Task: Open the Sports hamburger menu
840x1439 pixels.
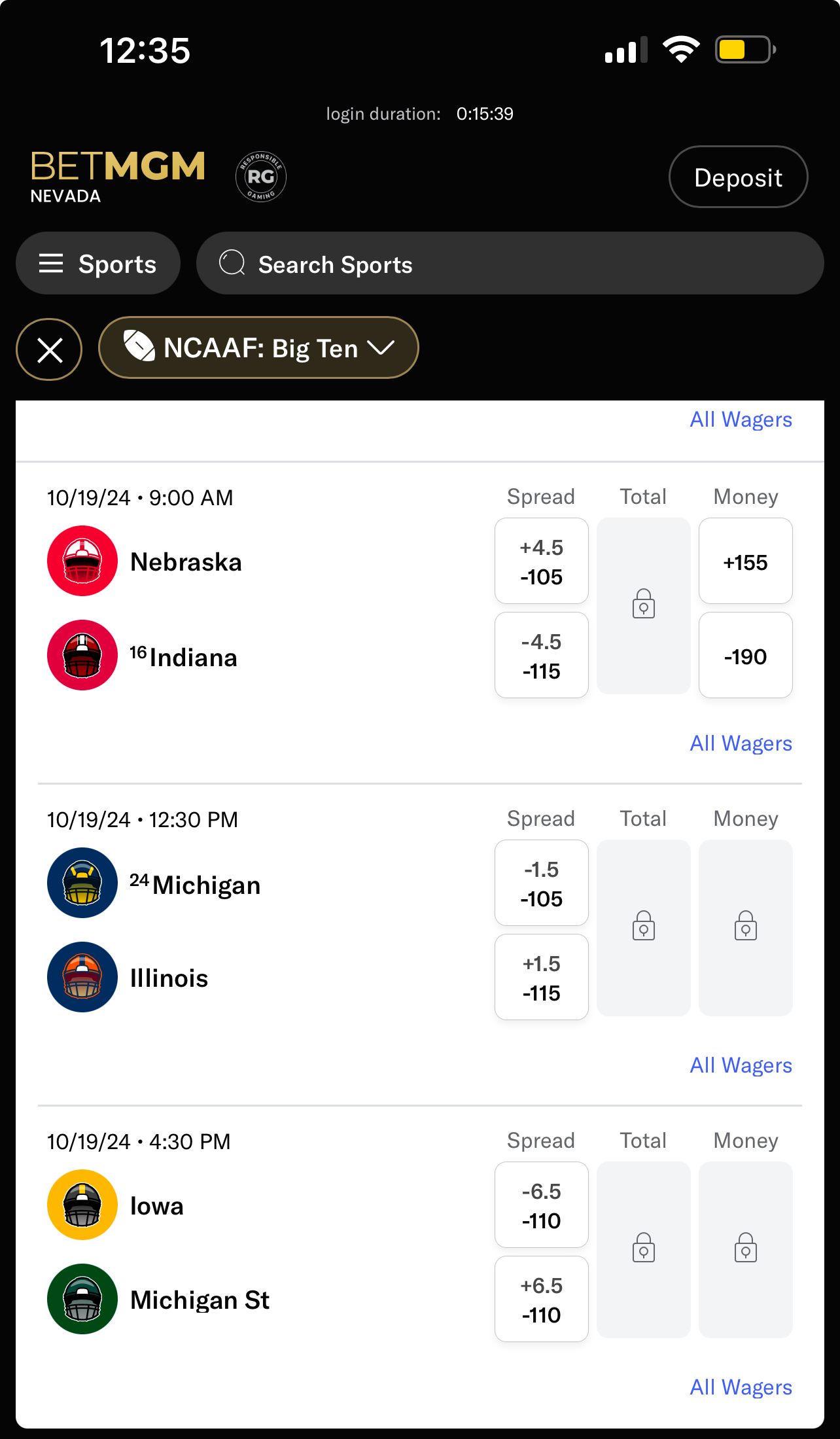Action: tap(98, 264)
